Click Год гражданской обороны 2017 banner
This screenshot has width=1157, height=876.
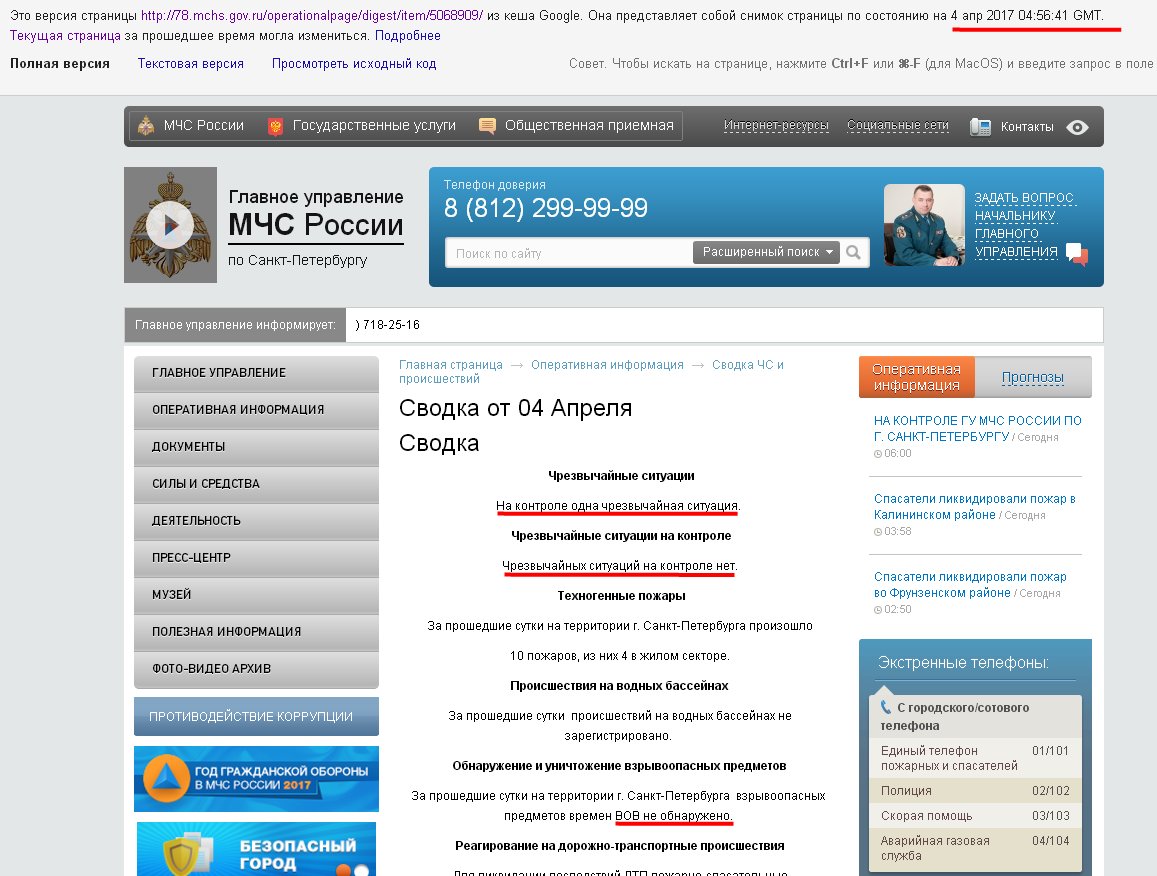pyautogui.click(x=256, y=779)
